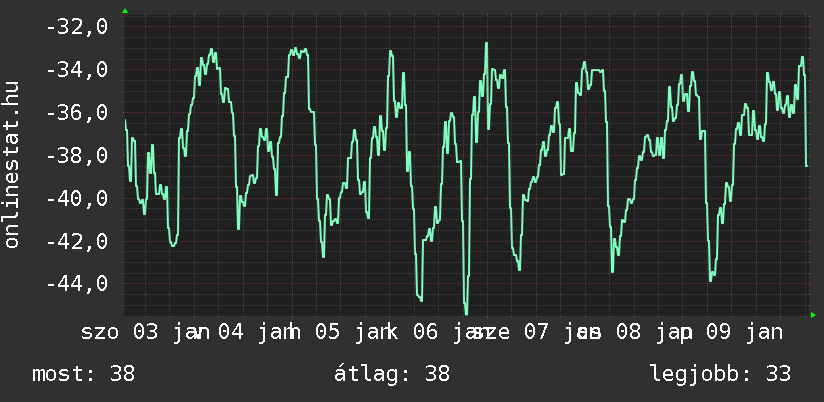This screenshot has height=402, width=824.
Task: Click the '07' date on the time axis
Action: (x=535, y=332)
